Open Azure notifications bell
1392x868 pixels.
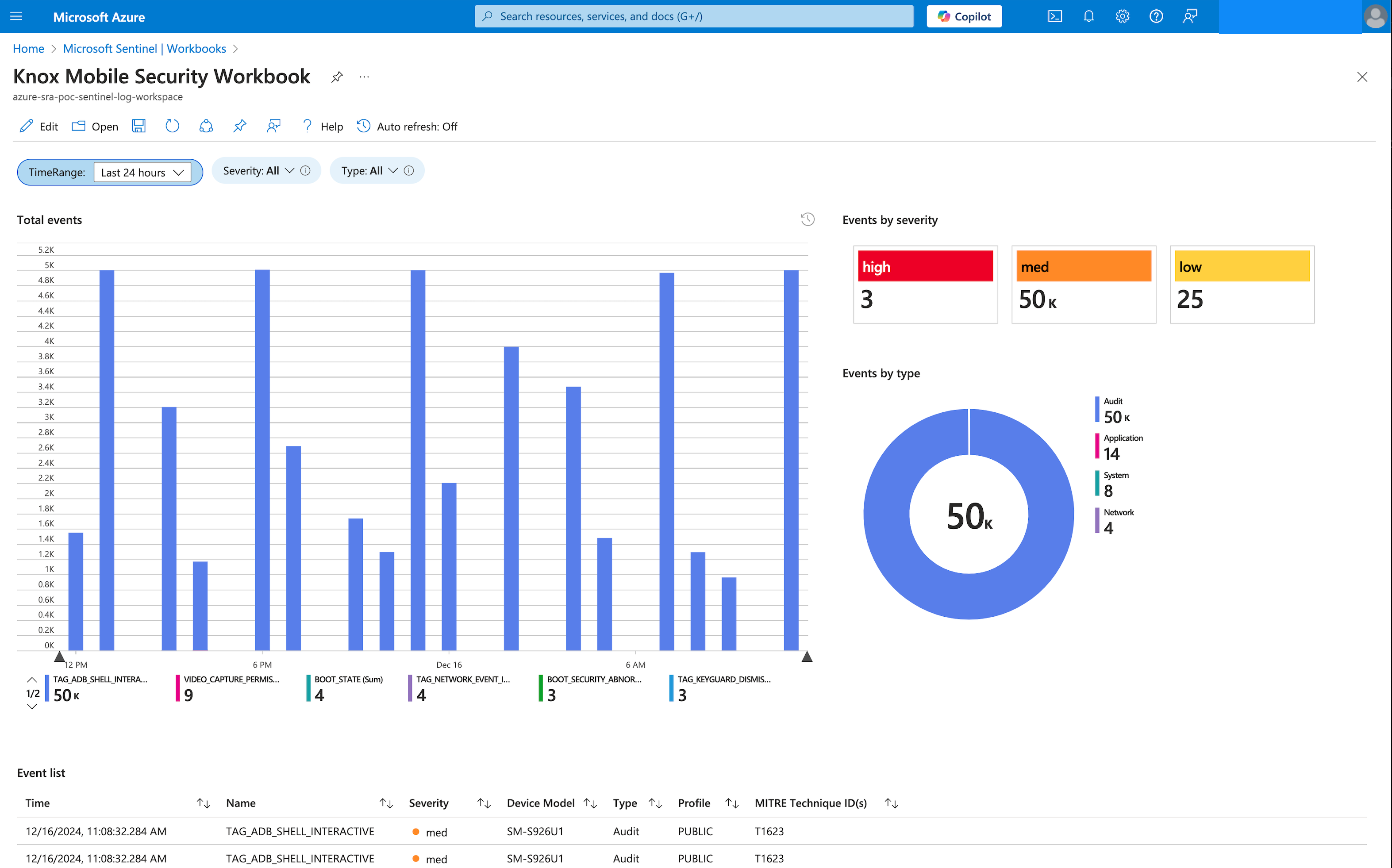click(x=1088, y=16)
